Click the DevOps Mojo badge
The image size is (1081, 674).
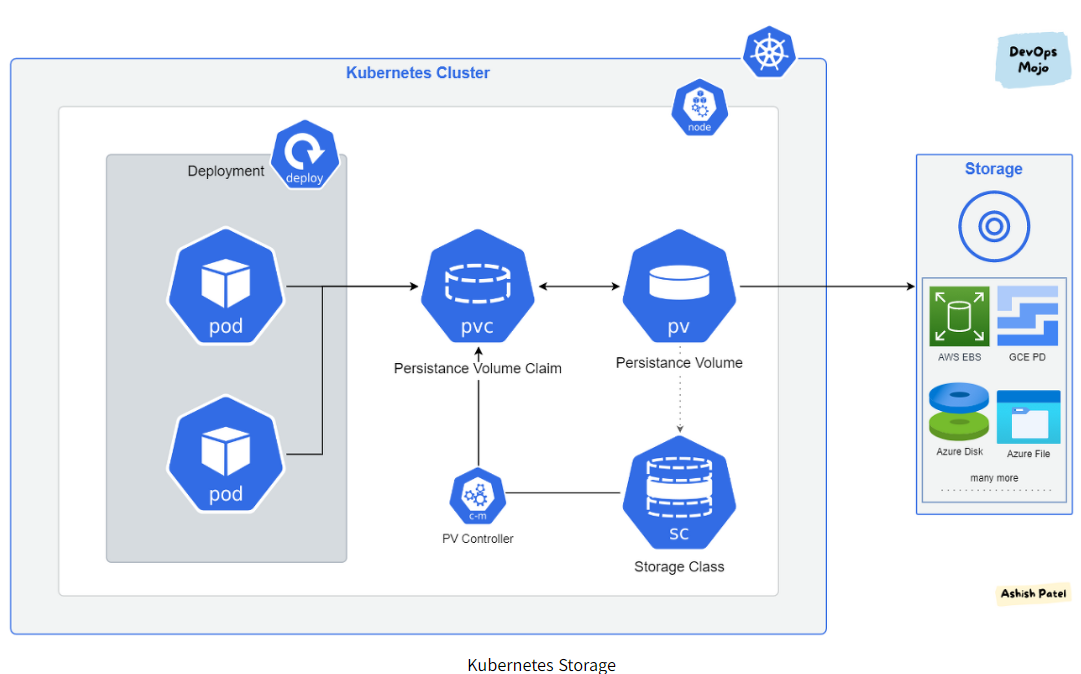pyautogui.click(x=1032, y=60)
